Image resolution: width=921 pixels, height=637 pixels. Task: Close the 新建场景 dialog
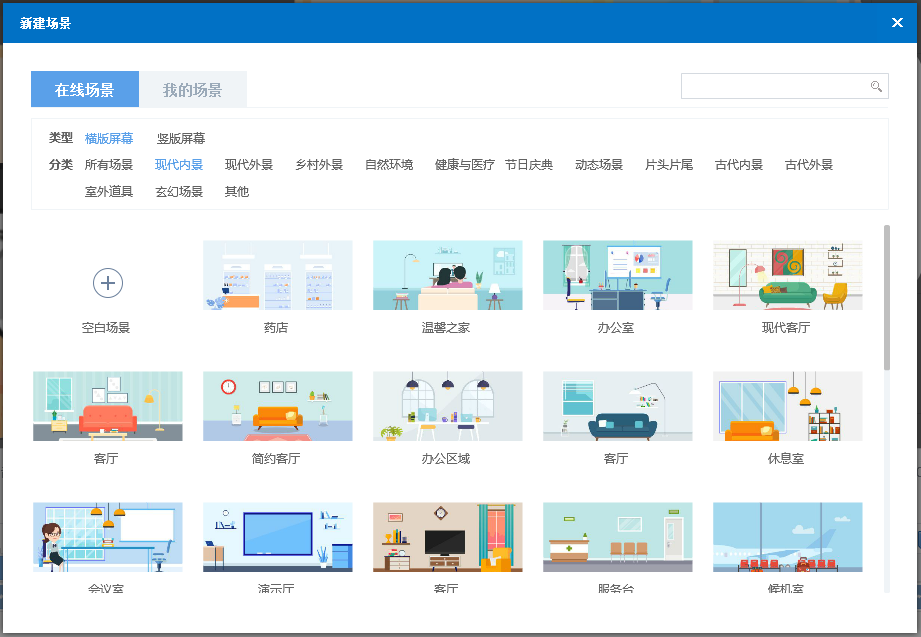[x=897, y=22]
